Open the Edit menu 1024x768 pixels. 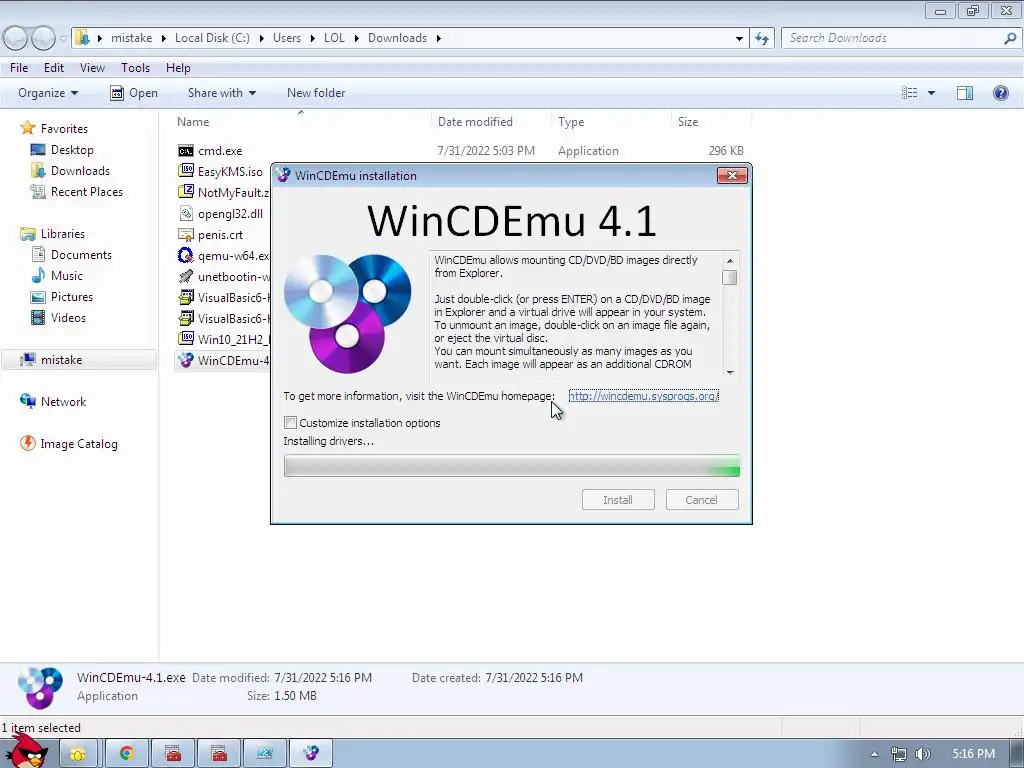54,67
